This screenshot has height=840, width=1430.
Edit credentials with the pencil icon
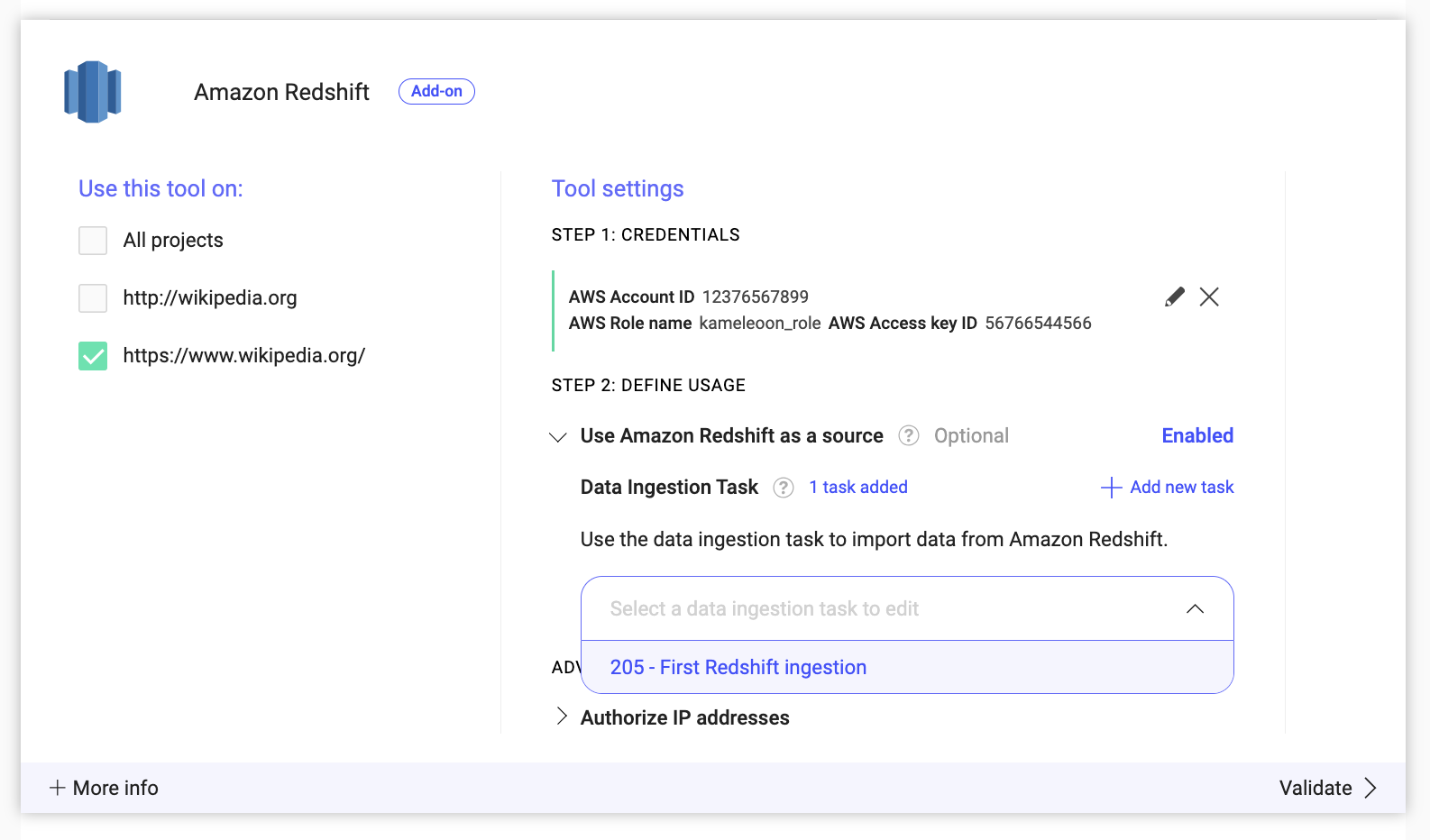(x=1174, y=297)
